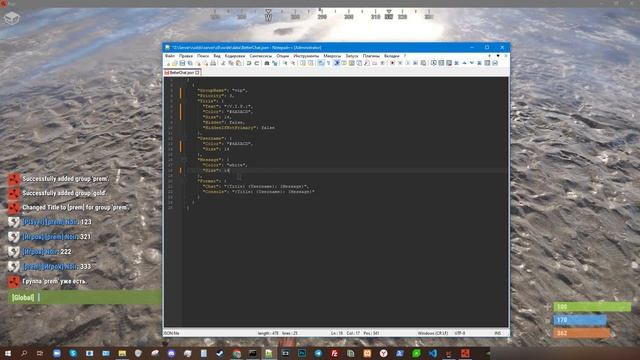Click the "Hidden": false line

224,122
